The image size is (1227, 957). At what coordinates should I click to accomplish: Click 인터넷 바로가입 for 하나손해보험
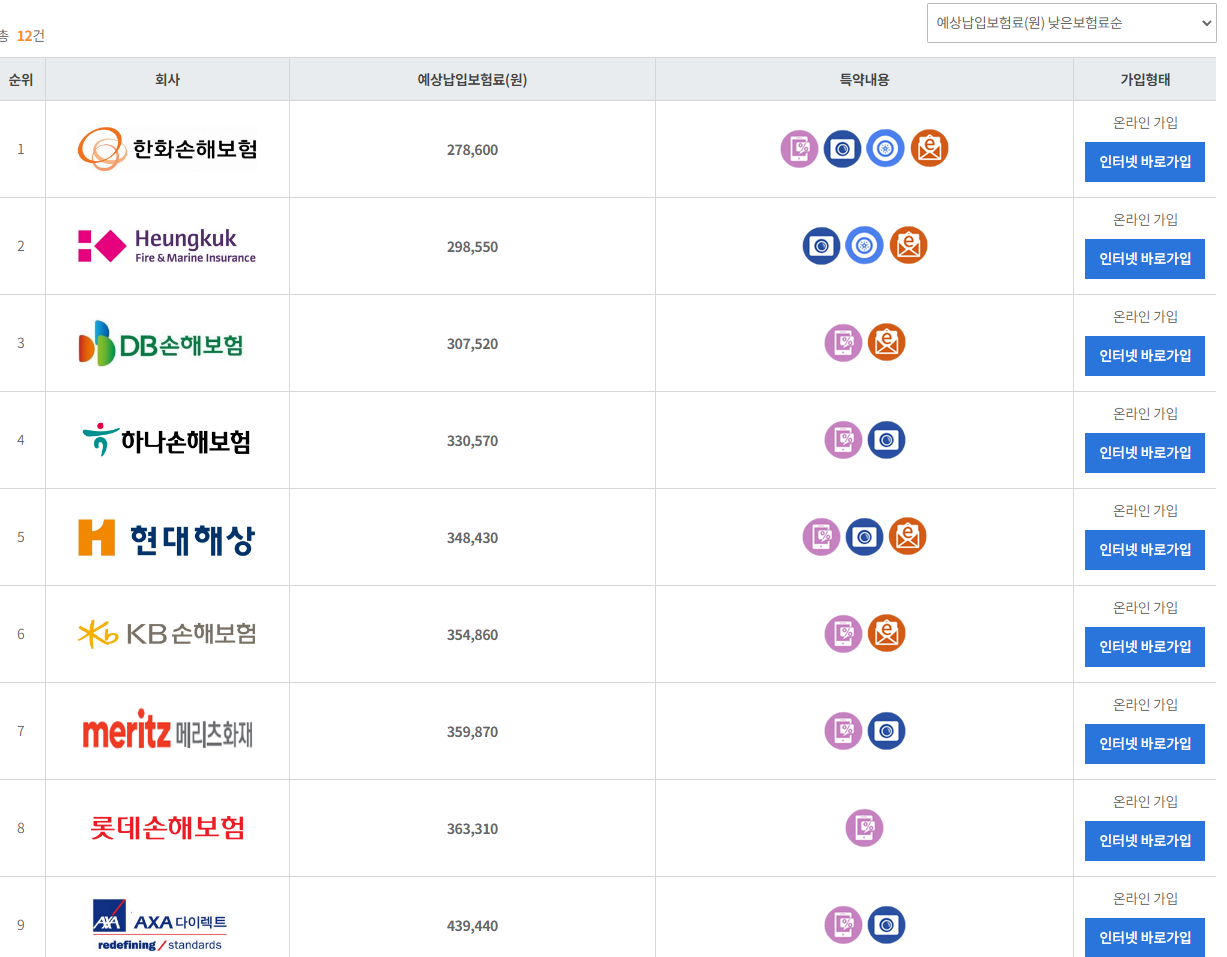pyautogui.click(x=1145, y=453)
